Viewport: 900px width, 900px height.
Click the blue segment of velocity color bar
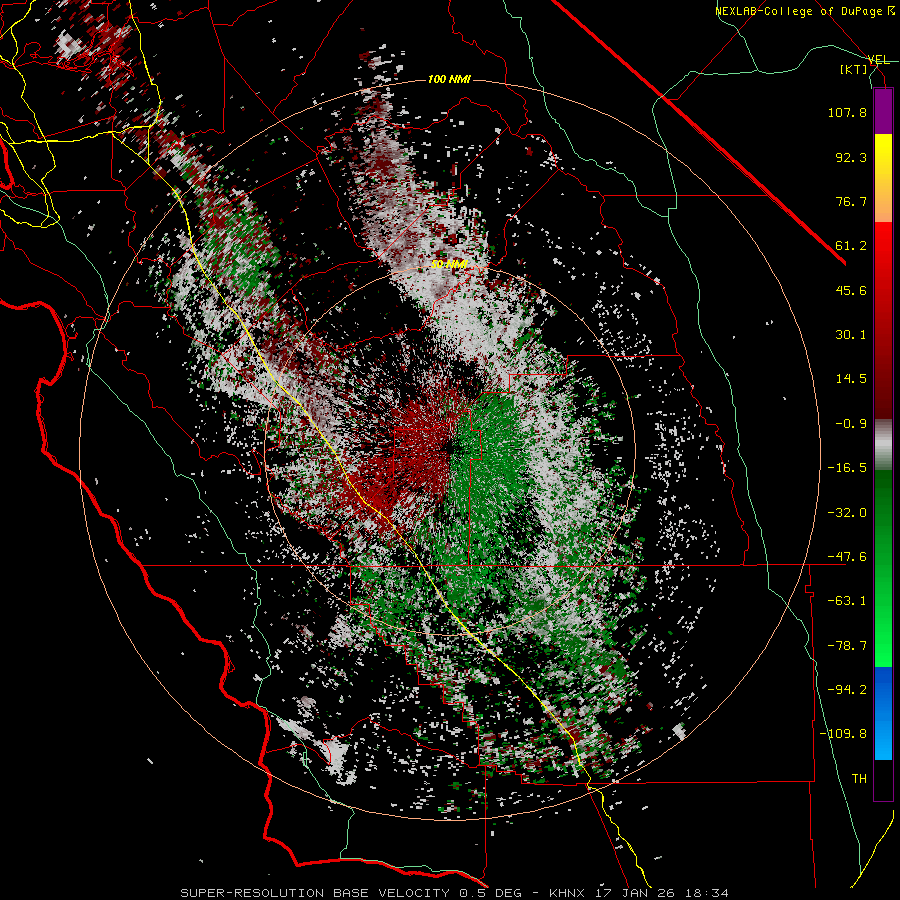pos(883,713)
